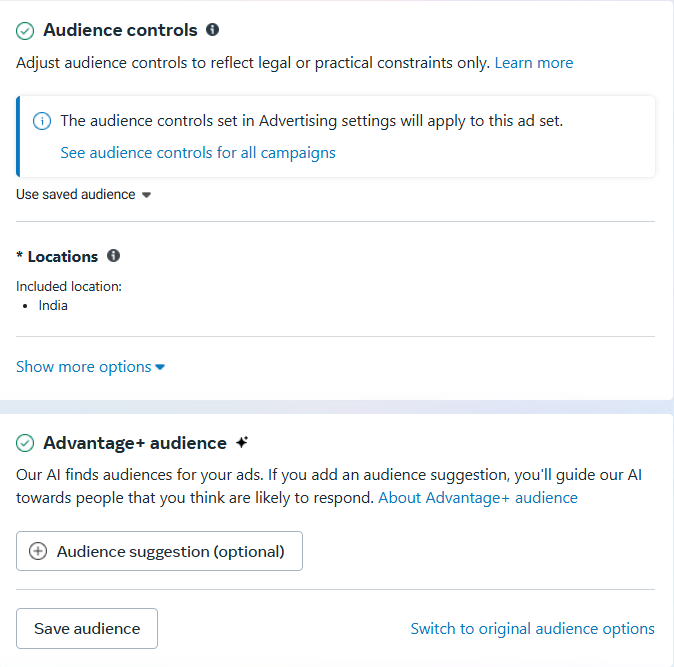Click the caret next to Show more options

[160, 367]
